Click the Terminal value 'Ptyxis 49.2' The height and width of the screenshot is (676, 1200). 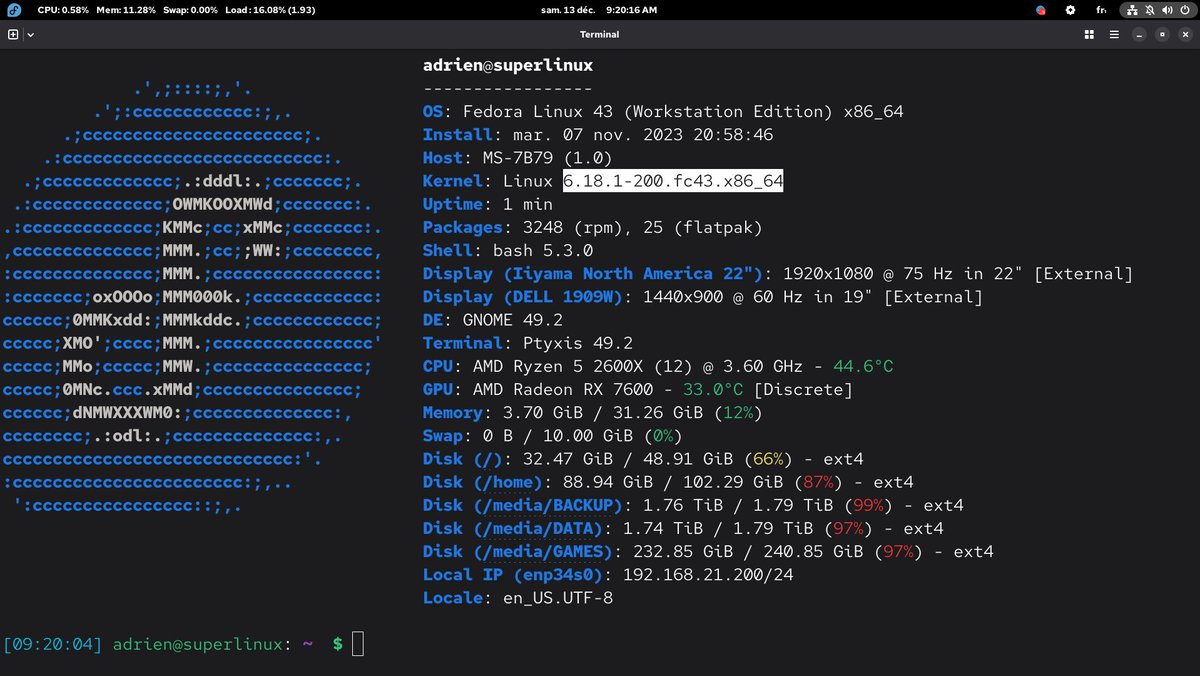click(578, 343)
